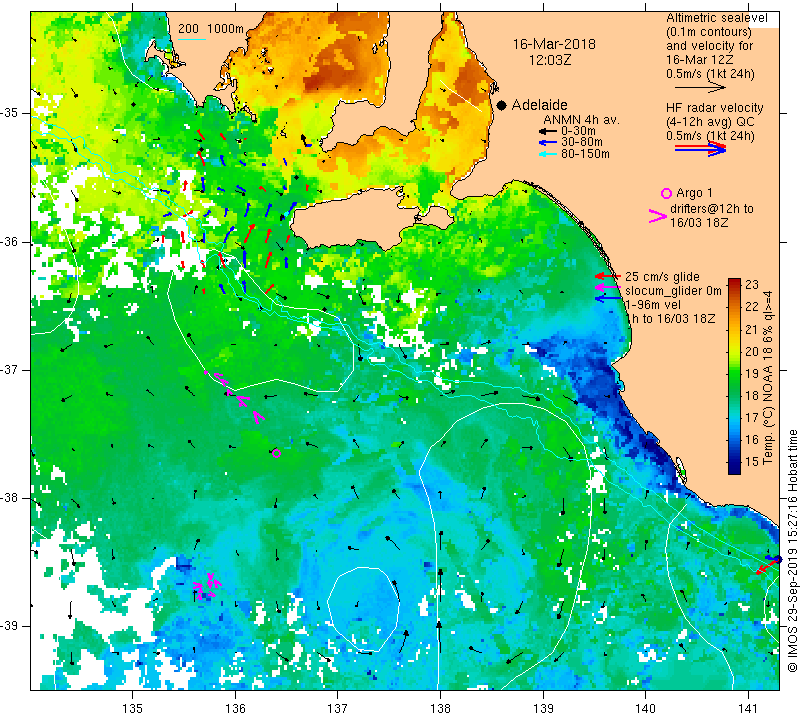
Task: Click the '141' longitude axis label
Action: pyautogui.click(x=748, y=708)
